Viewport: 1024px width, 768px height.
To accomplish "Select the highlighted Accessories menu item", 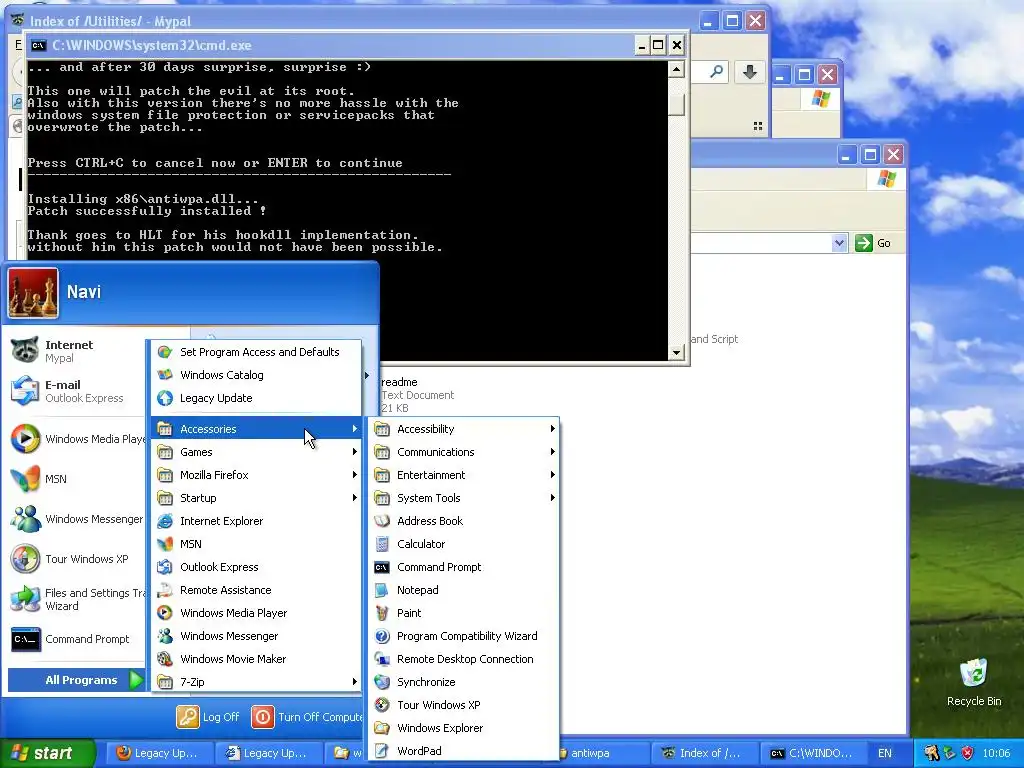I will pyautogui.click(x=256, y=429).
